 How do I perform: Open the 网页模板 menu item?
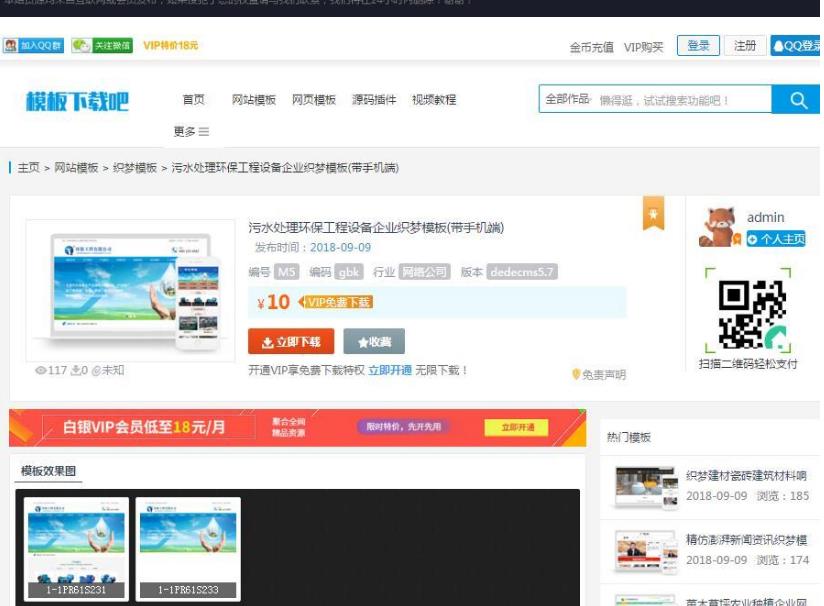point(314,99)
